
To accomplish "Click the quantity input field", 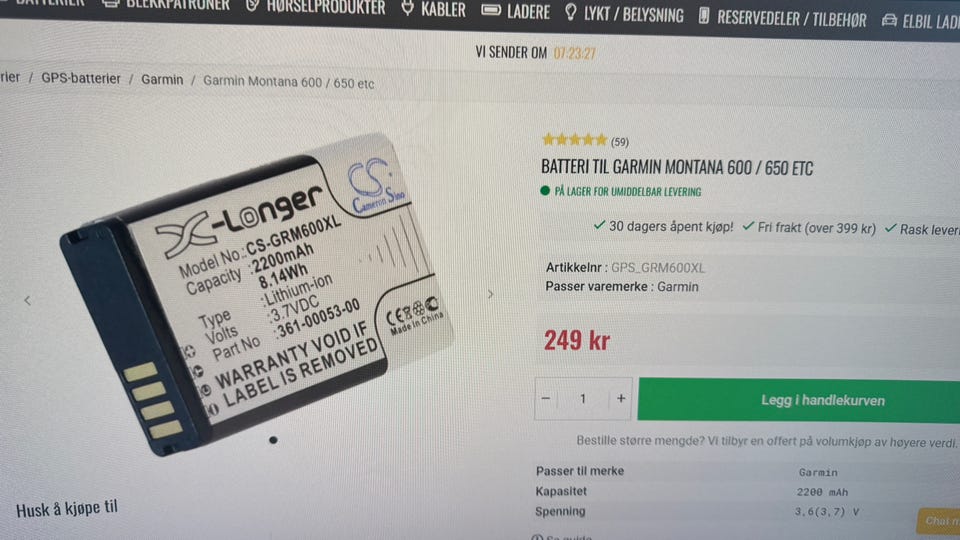I will 583,399.
